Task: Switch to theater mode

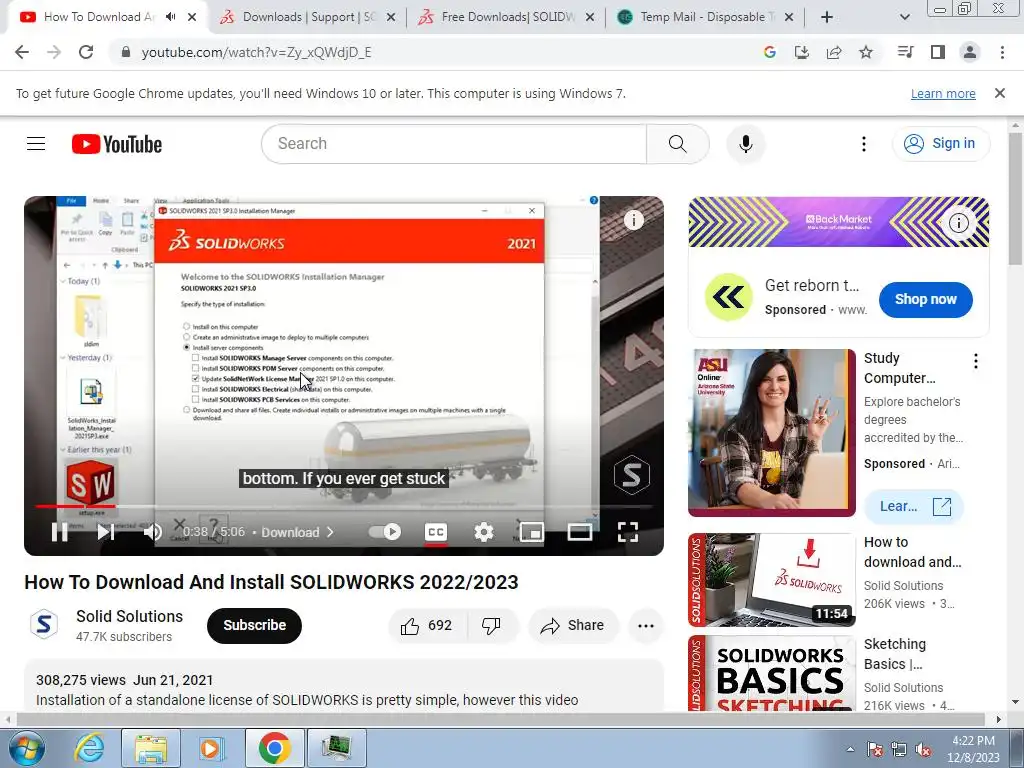Action: [579, 532]
